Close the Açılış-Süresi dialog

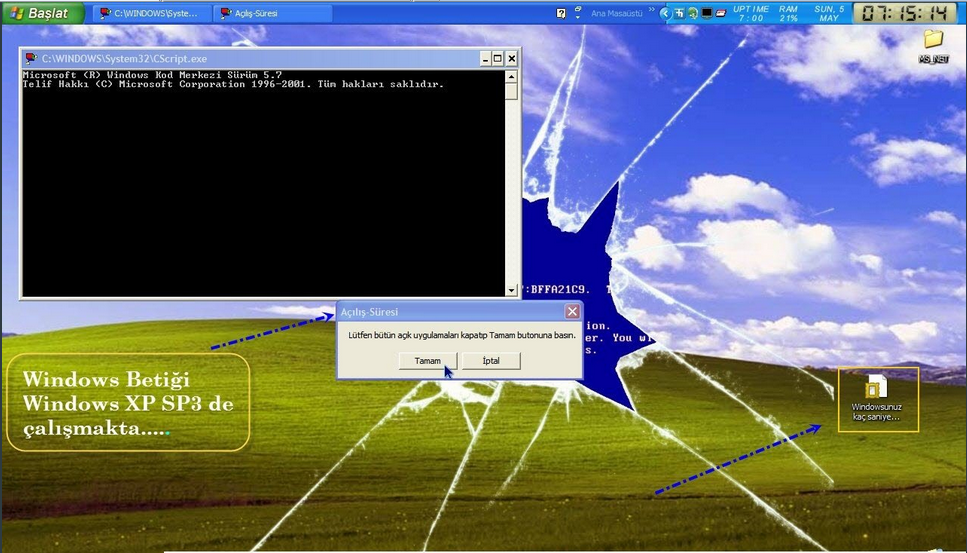[572, 312]
